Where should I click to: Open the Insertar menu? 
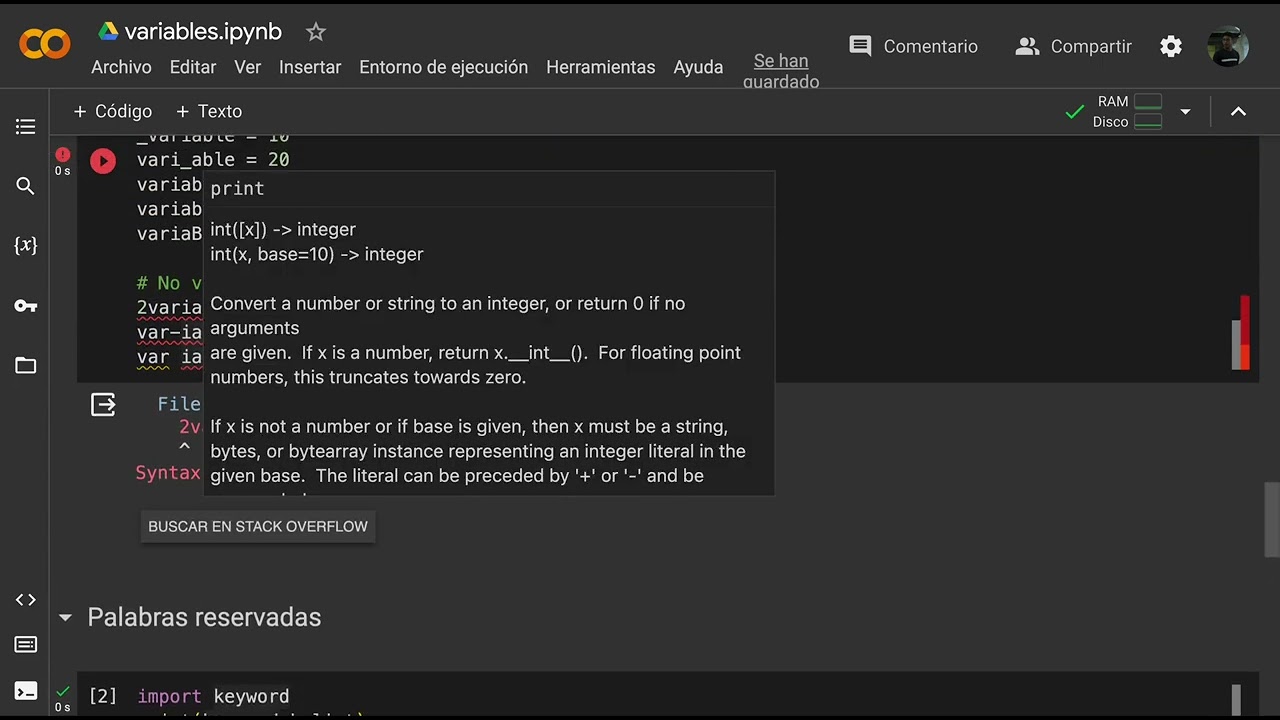[x=310, y=67]
